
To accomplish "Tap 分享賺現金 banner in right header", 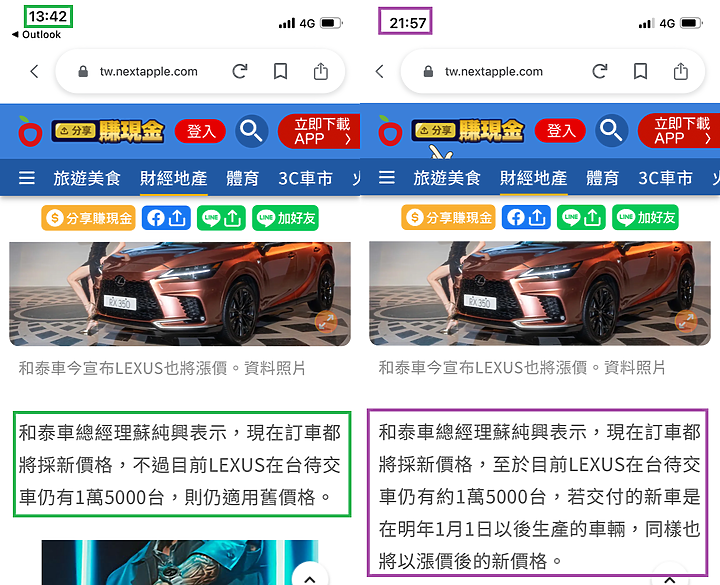I will click(x=467, y=131).
